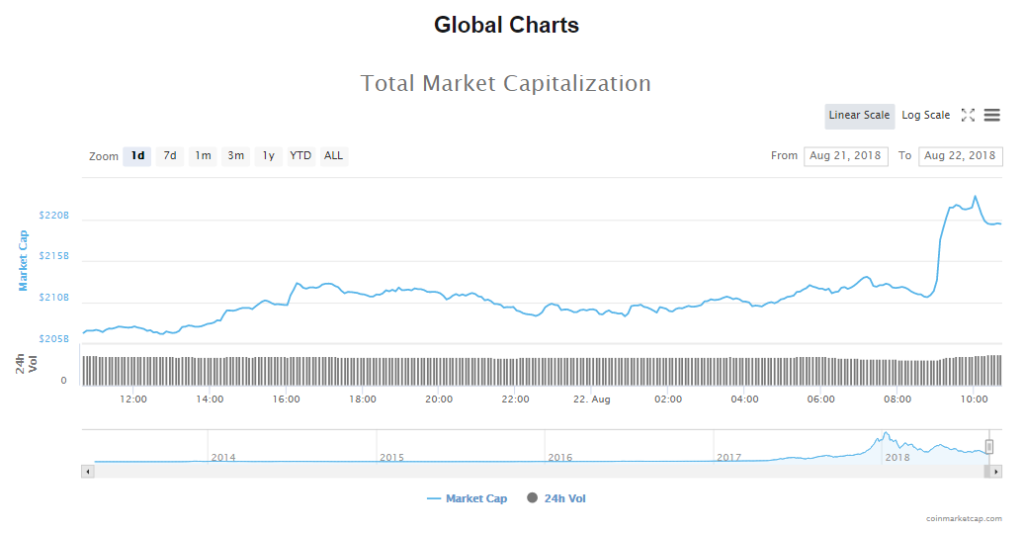The height and width of the screenshot is (534, 1024).
Task: Set zoom to 3m
Action: coord(236,156)
